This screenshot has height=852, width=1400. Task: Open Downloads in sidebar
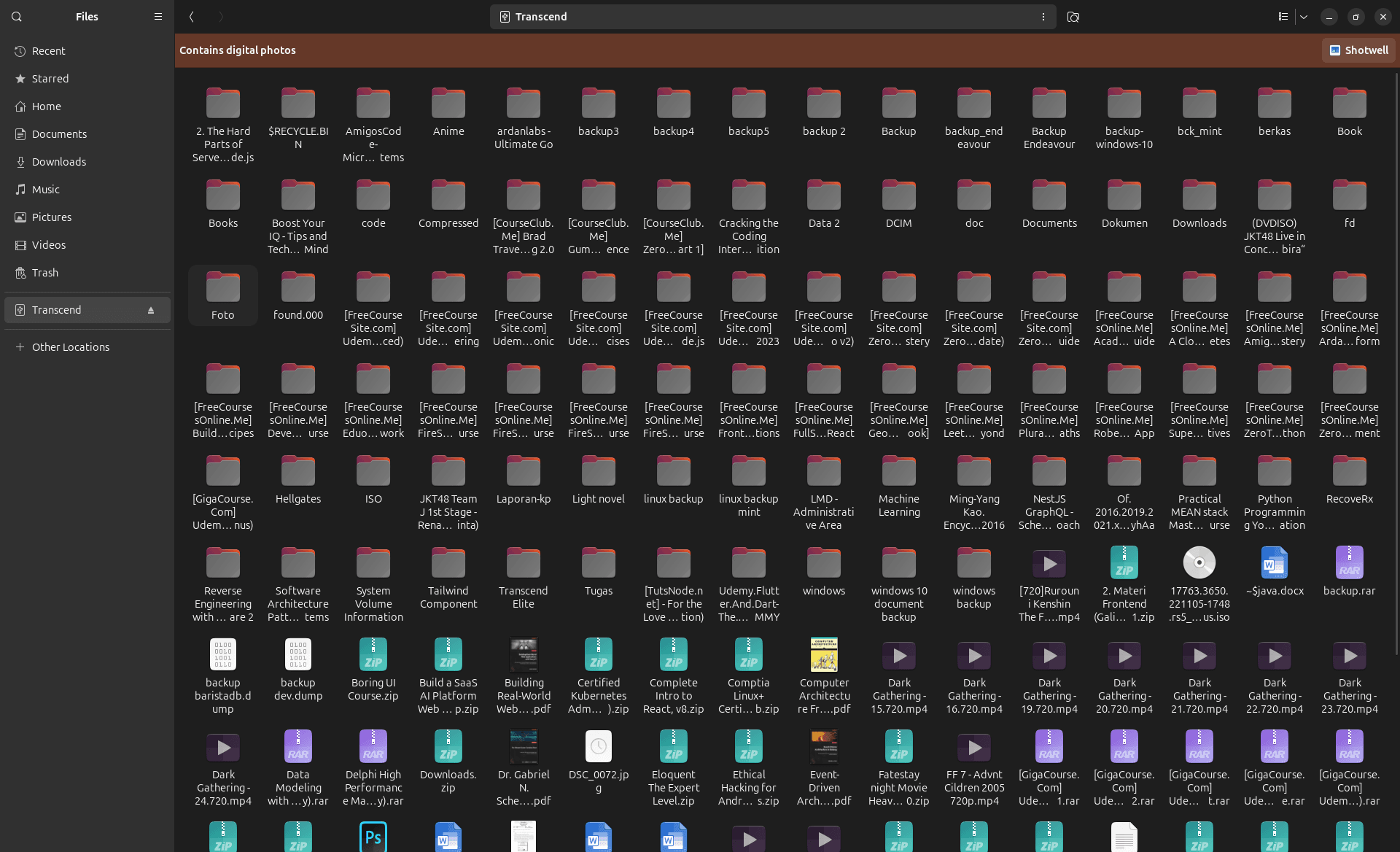(87, 162)
